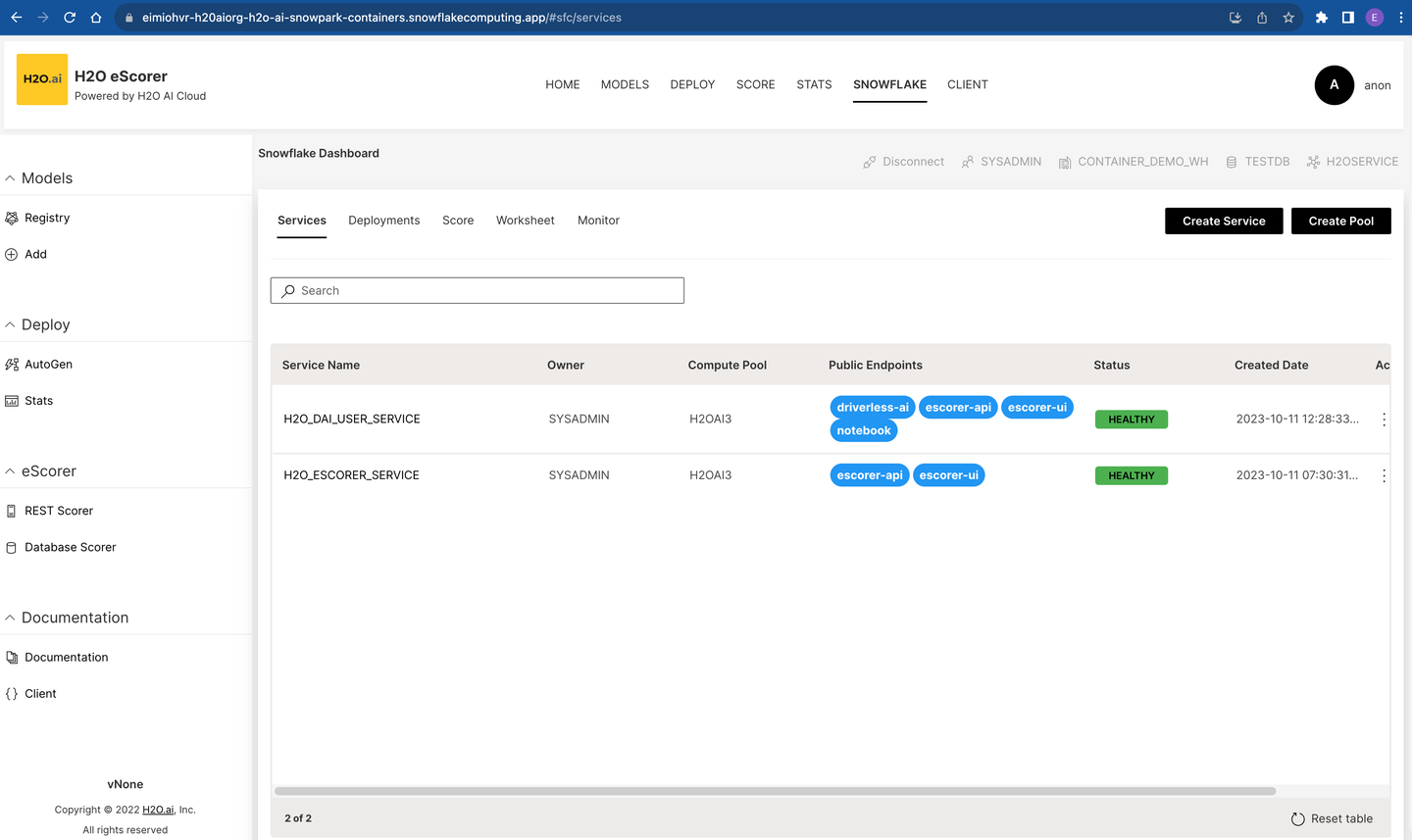Collapse the Models sidebar section
1412x840 pixels.
pos(10,178)
